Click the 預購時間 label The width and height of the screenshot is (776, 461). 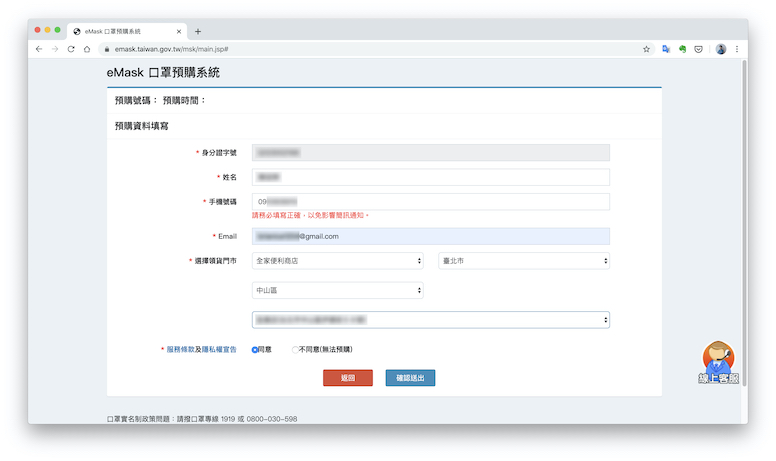pos(184,100)
